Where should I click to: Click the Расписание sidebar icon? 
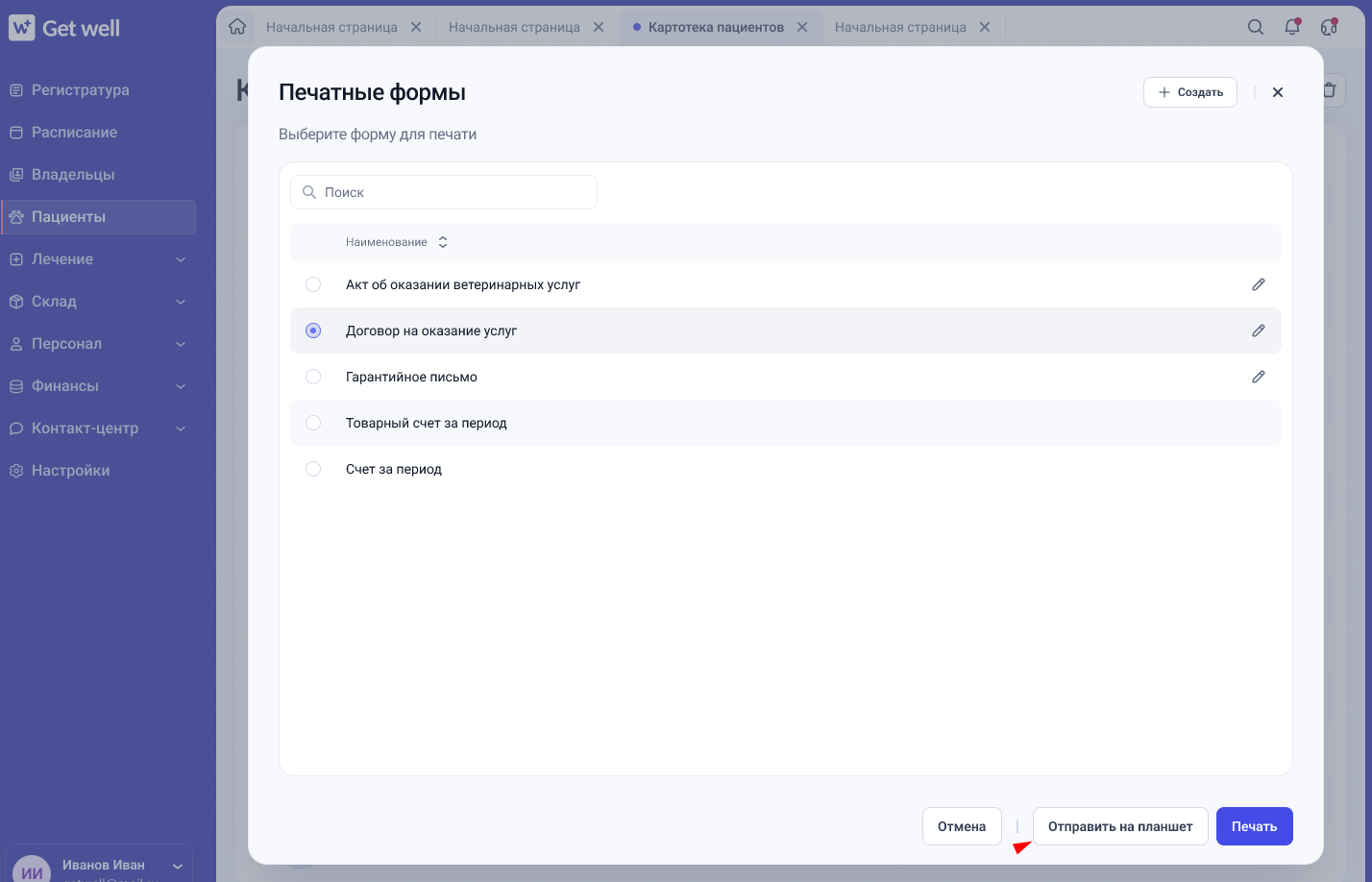coord(16,133)
